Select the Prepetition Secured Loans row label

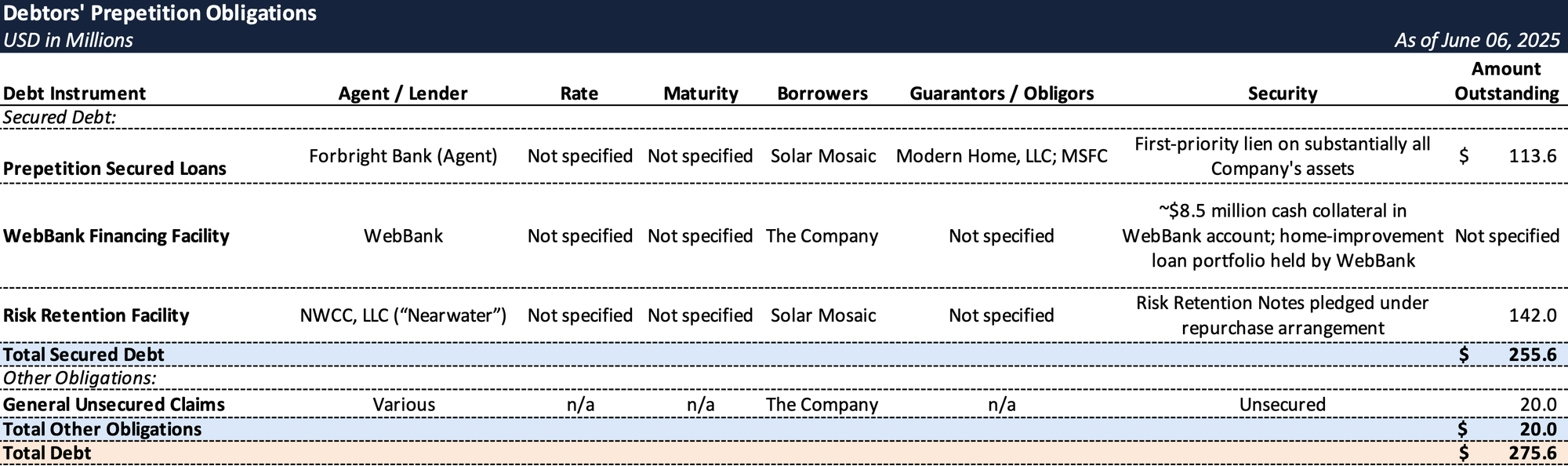[x=114, y=169]
